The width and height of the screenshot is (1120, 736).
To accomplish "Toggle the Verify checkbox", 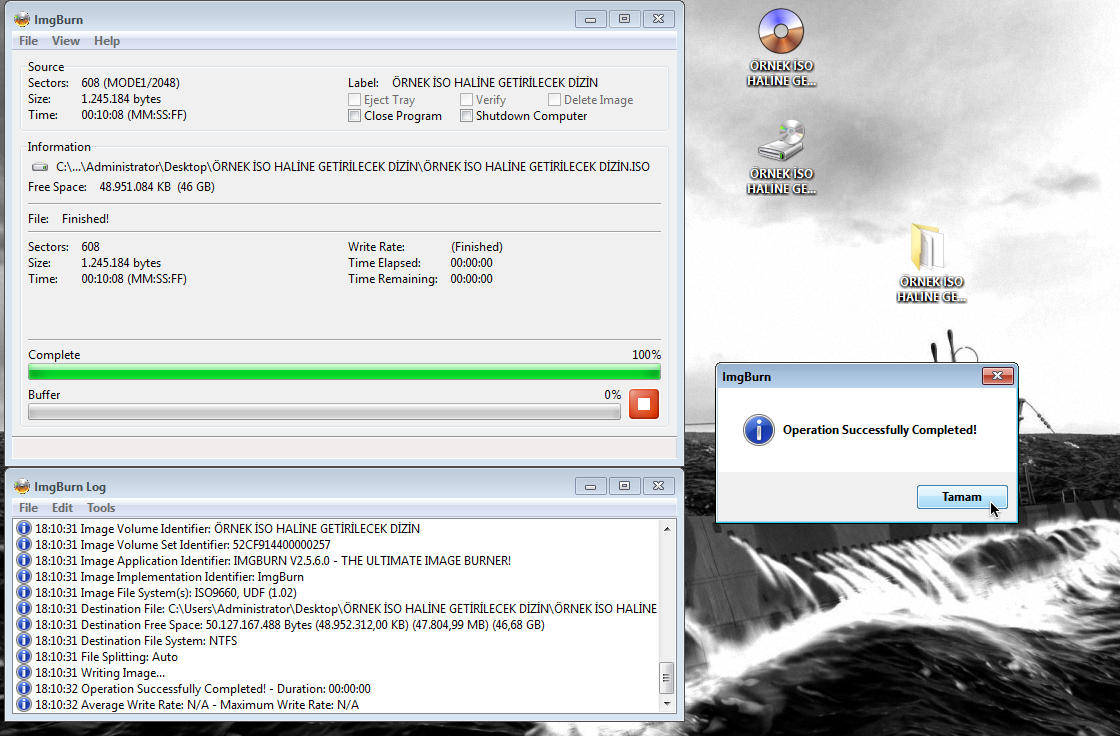I will pos(466,100).
